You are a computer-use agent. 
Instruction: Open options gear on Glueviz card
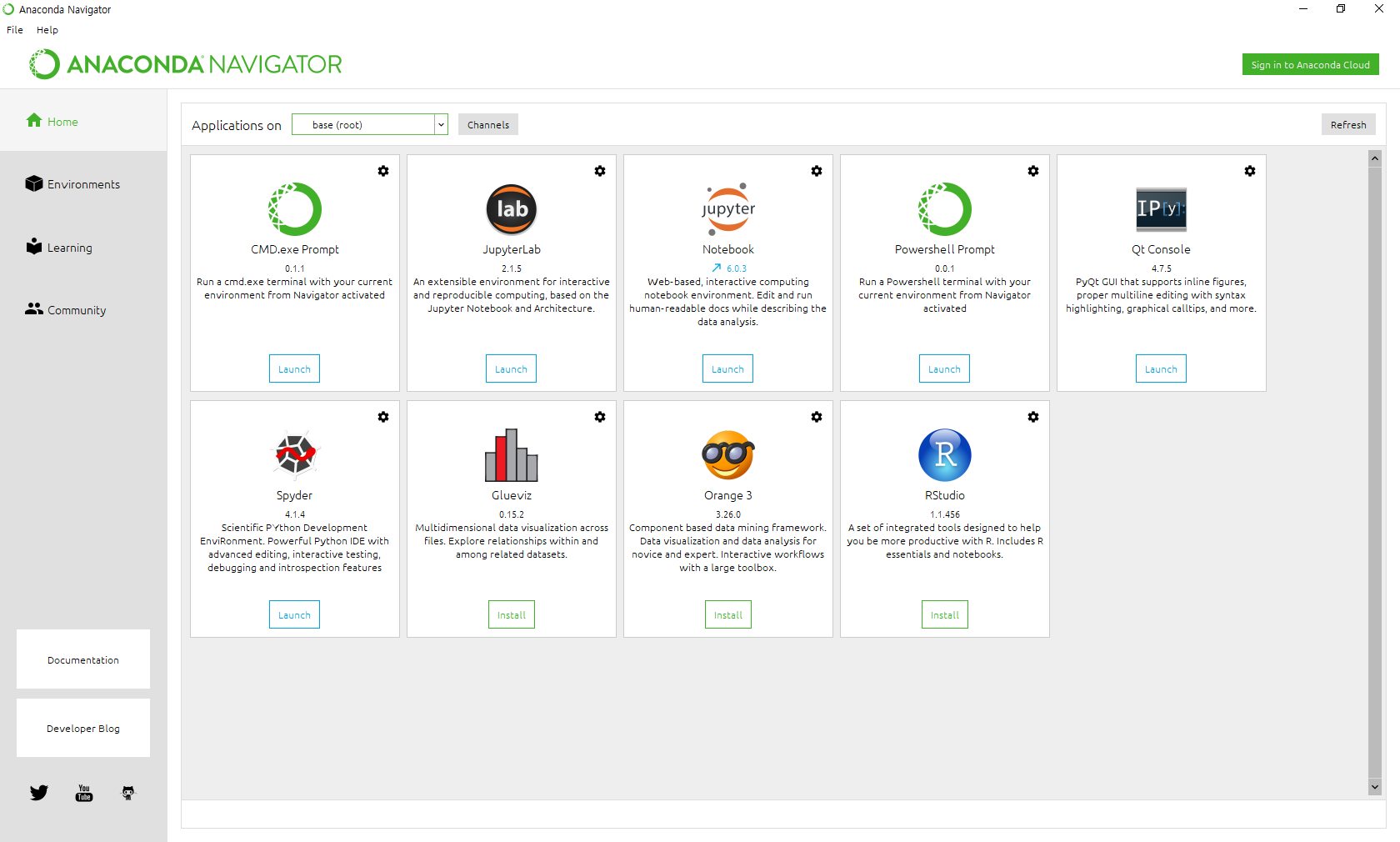coord(600,417)
